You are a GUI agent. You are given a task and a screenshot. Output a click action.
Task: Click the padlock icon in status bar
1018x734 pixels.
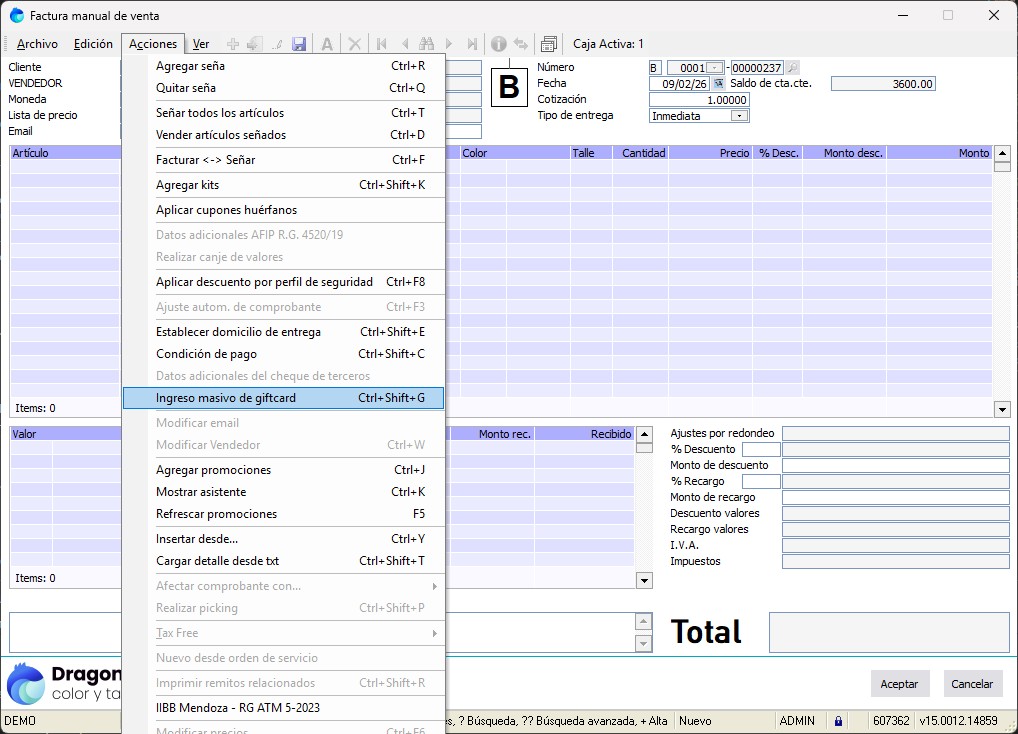click(x=838, y=721)
